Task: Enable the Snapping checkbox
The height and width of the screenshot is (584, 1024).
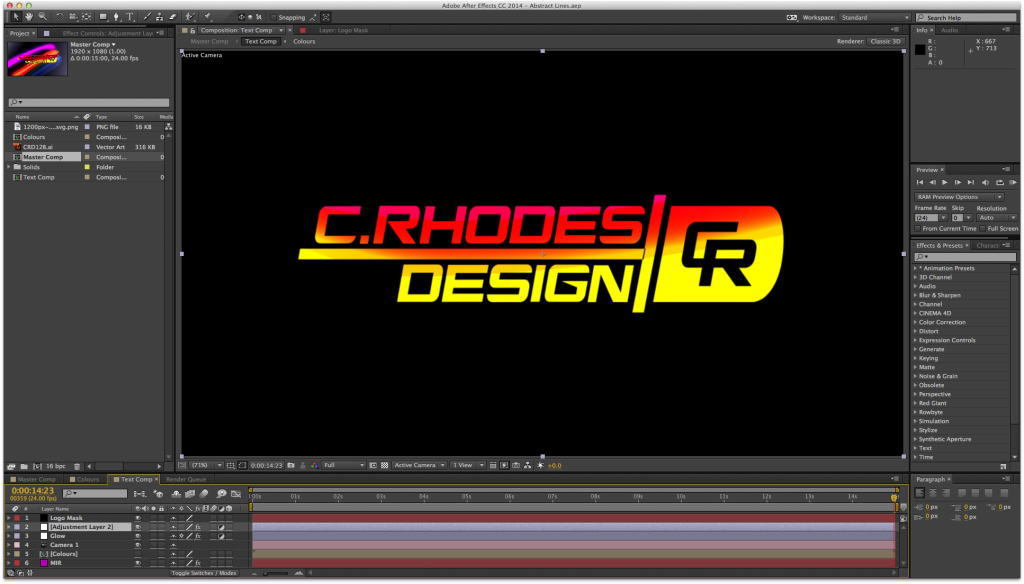Action: tap(274, 18)
